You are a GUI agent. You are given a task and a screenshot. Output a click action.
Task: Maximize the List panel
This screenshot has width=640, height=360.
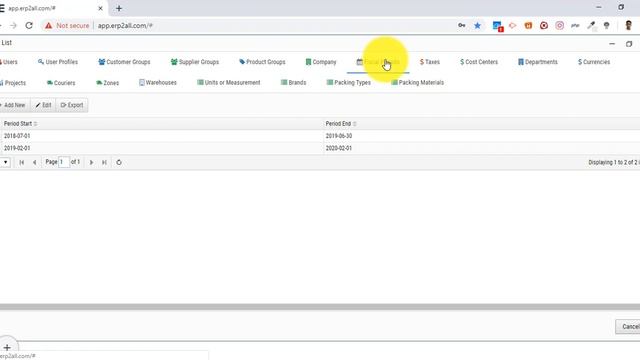(x=629, y=44)
